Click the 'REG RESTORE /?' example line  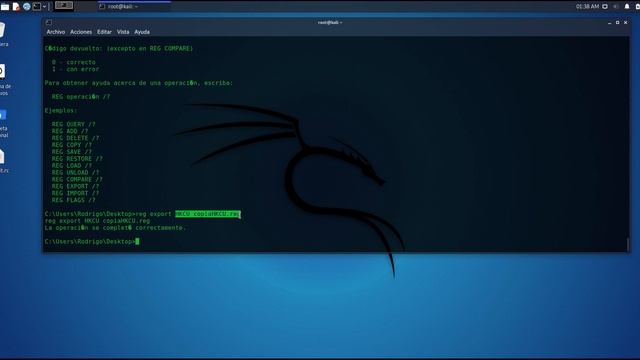pyautogui.click(x=77, y=159)
